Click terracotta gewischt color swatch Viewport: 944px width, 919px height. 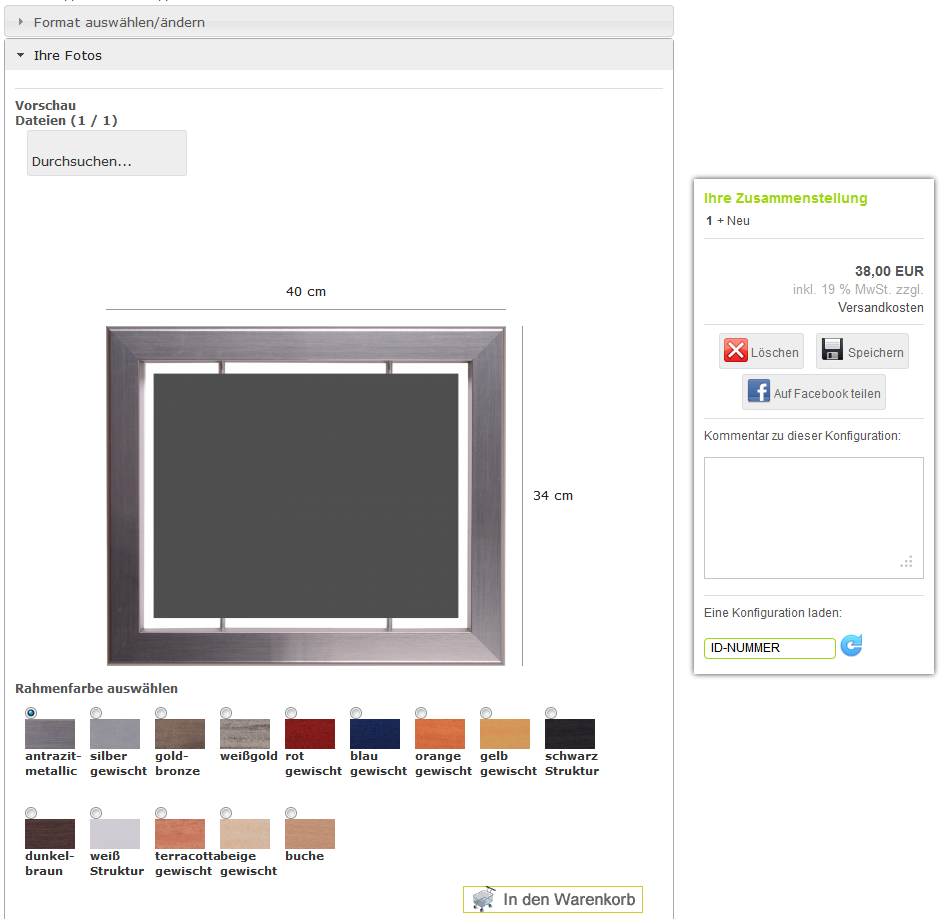click(180, 833)
